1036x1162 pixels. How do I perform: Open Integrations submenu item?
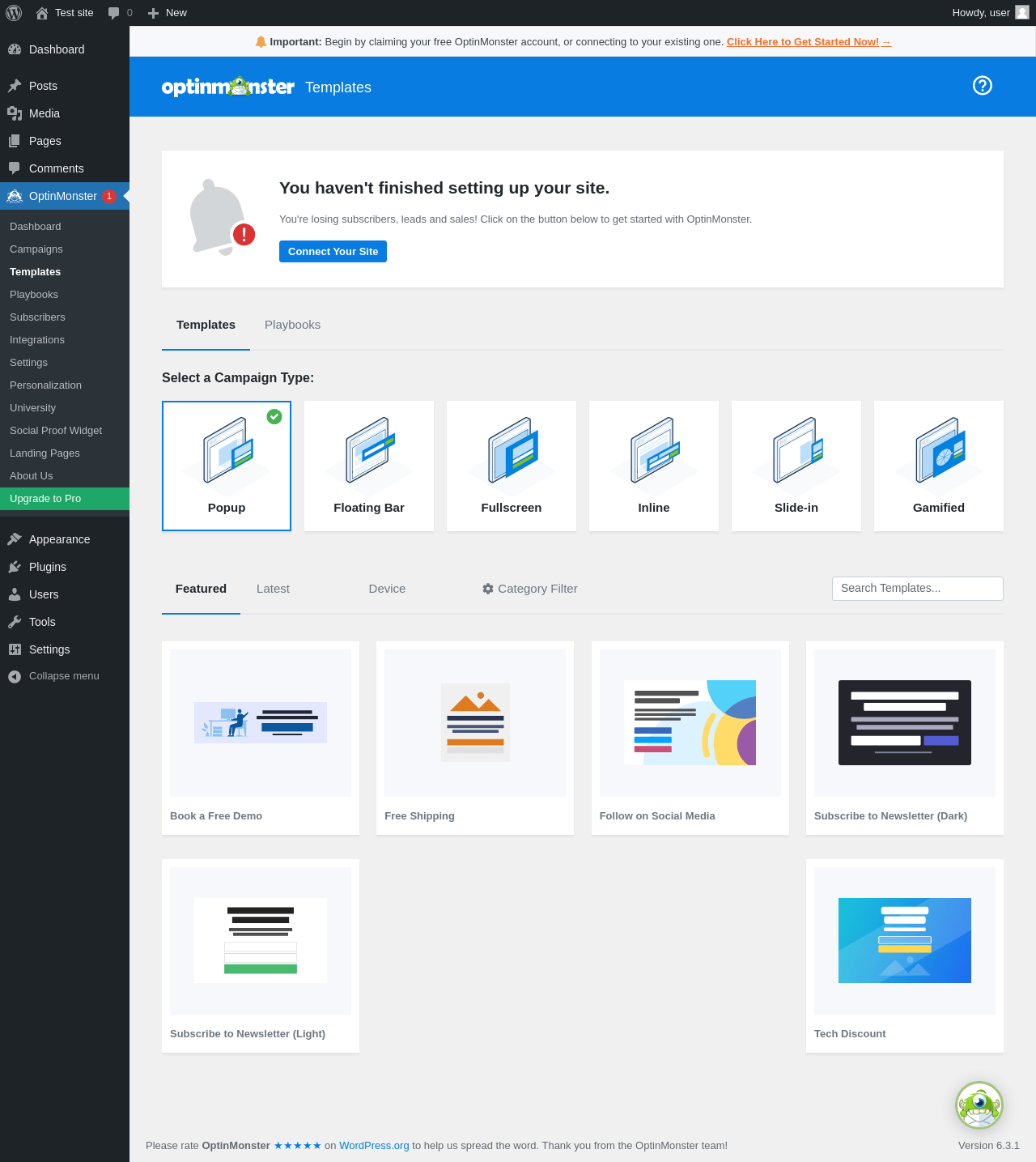pos(37,340)
